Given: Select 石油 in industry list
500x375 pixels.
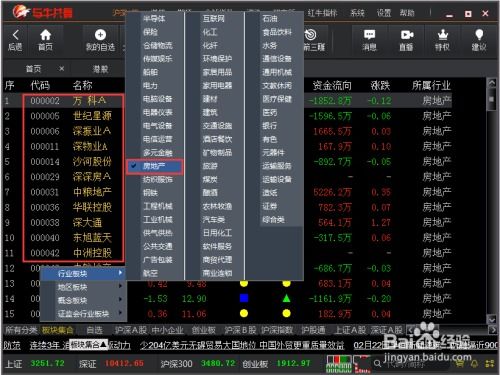Looking at the screenshot, I should coord(270,19).
